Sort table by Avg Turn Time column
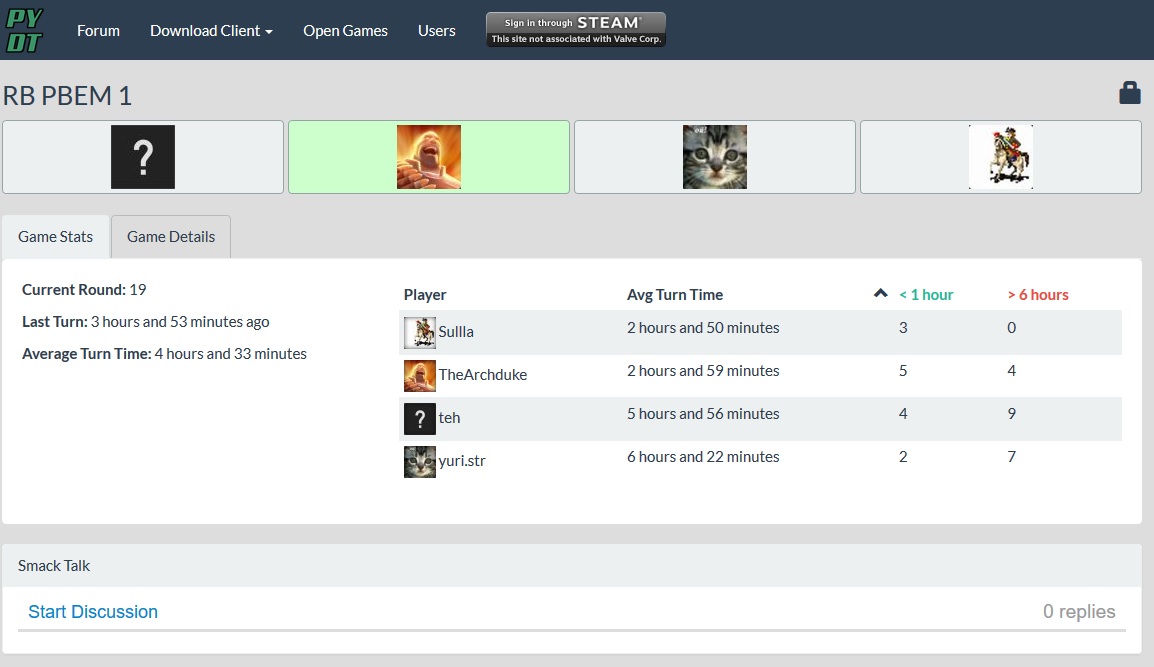The width and height of the screenshot is (1154, 667). 674,295
